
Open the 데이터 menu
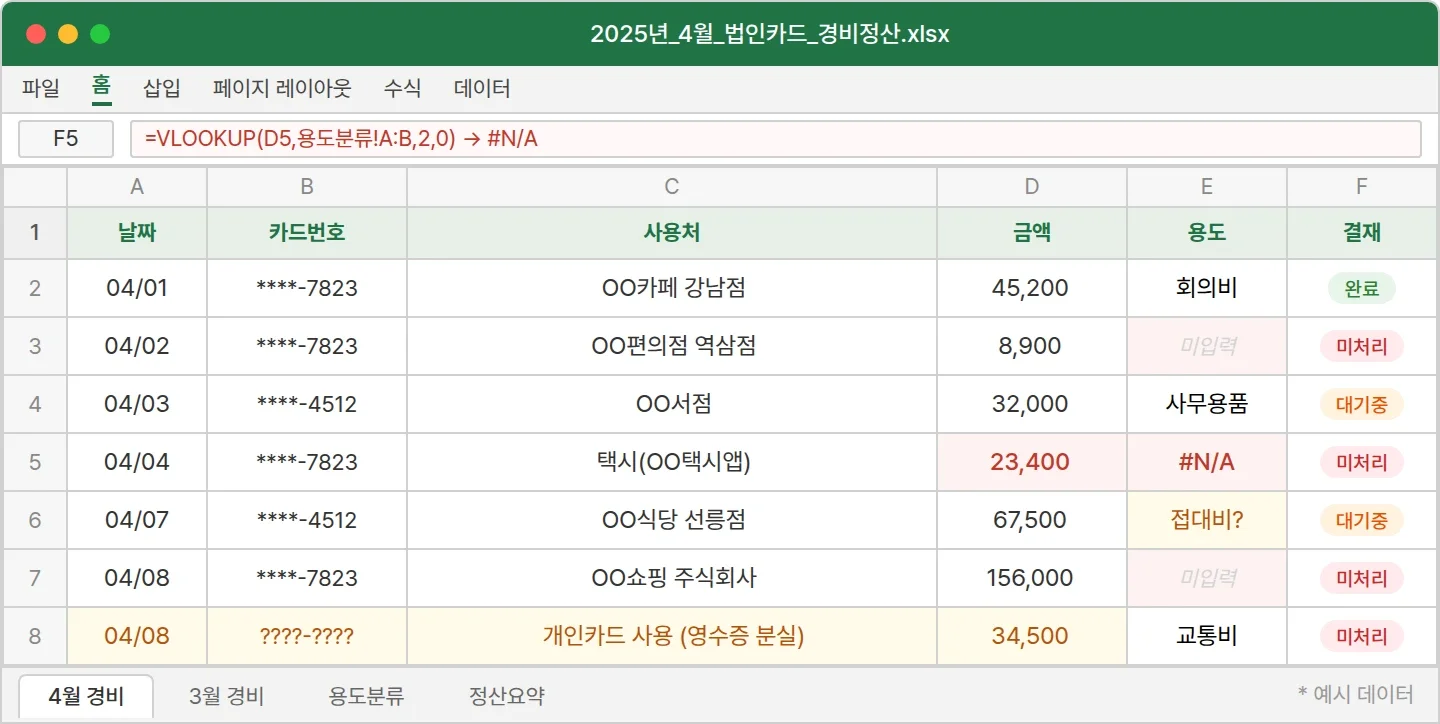click(x=482, y=89)
